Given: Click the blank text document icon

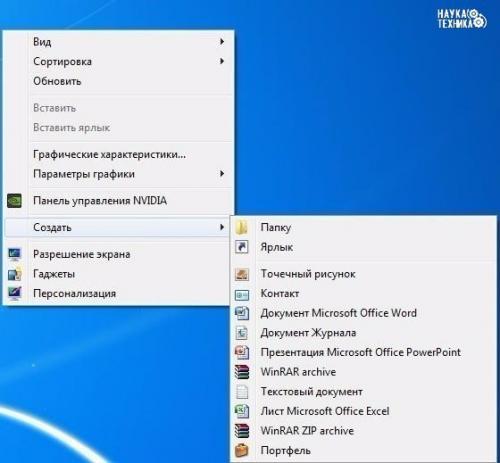Looking at the screenshot, I should (x=242, y=392).
